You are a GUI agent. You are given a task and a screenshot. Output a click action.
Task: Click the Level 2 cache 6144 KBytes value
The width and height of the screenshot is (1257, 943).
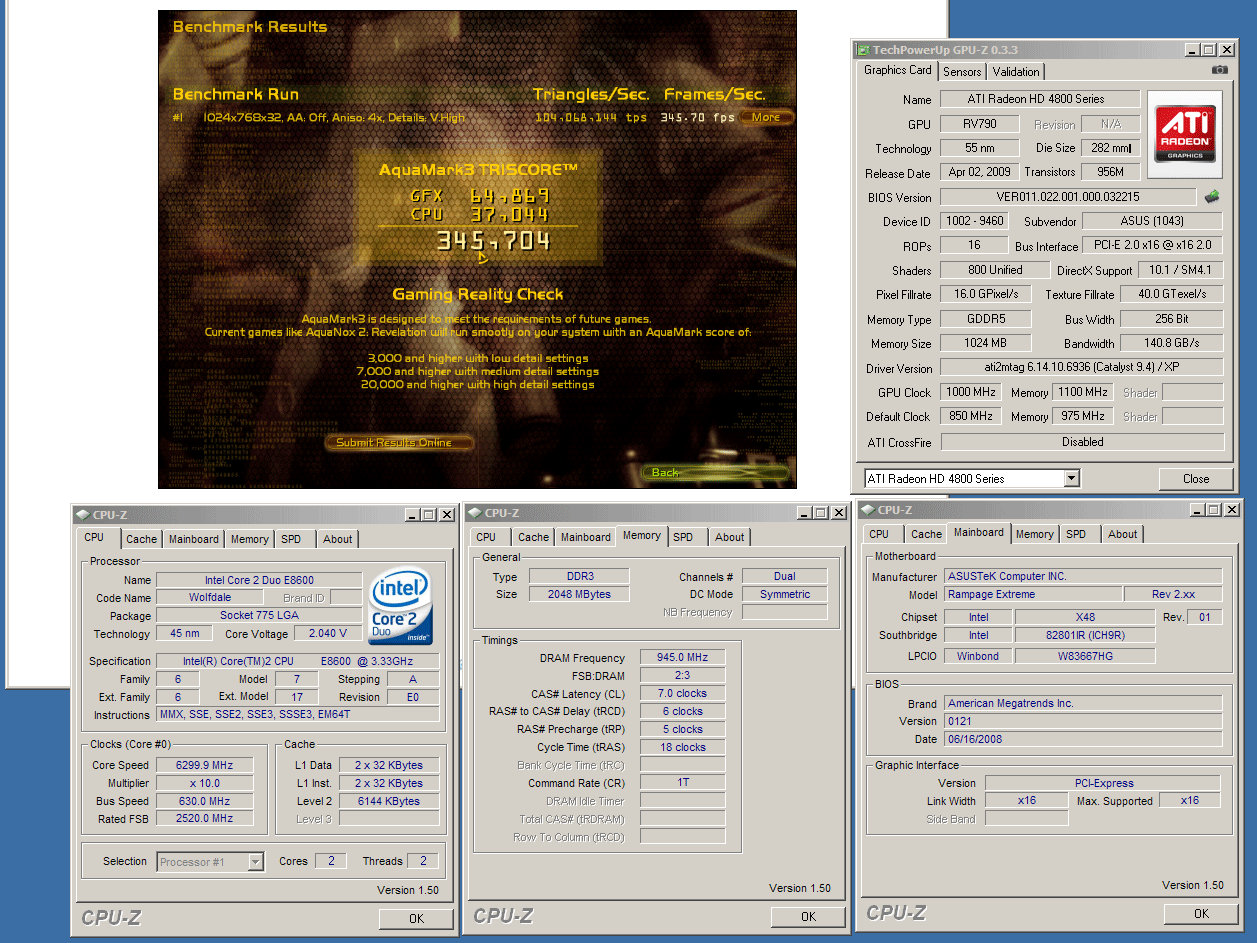[x=389, y=801]
